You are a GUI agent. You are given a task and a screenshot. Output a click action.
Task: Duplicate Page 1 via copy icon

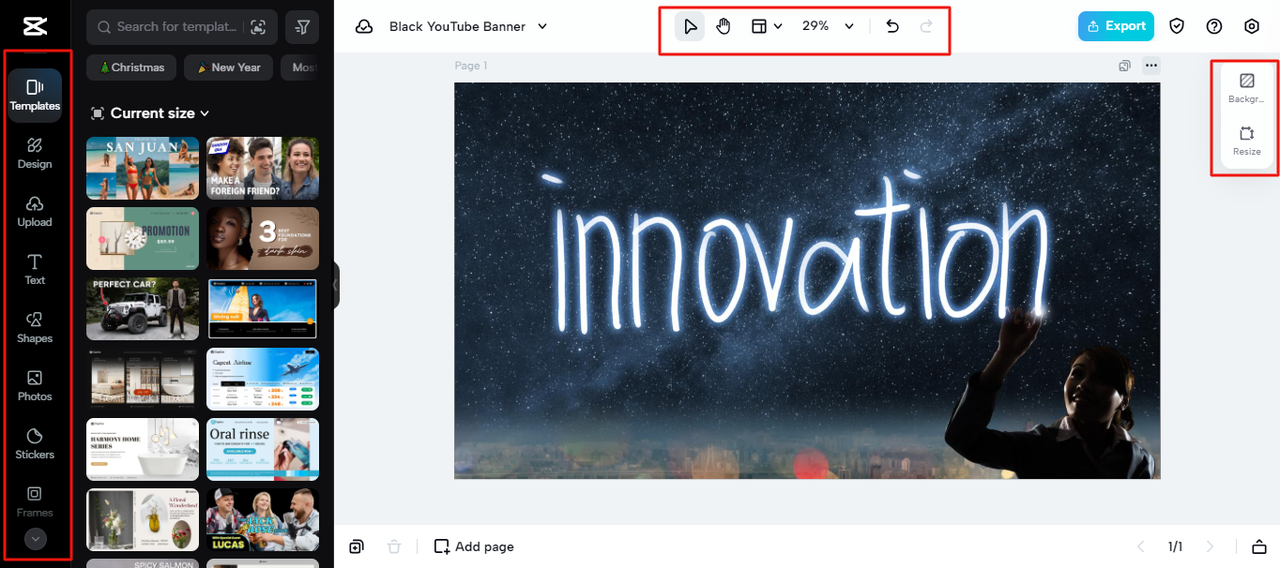[1125, 66]
